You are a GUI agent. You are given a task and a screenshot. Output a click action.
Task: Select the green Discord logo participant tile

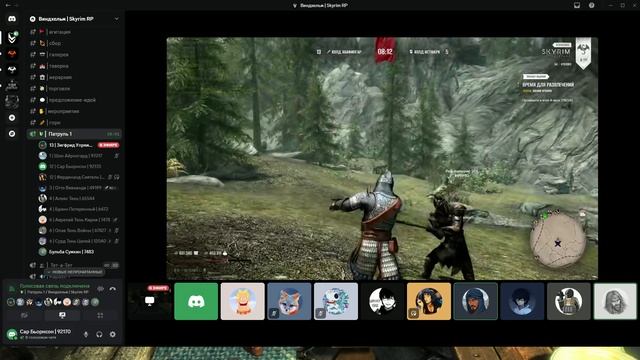(x=196, y=301)
